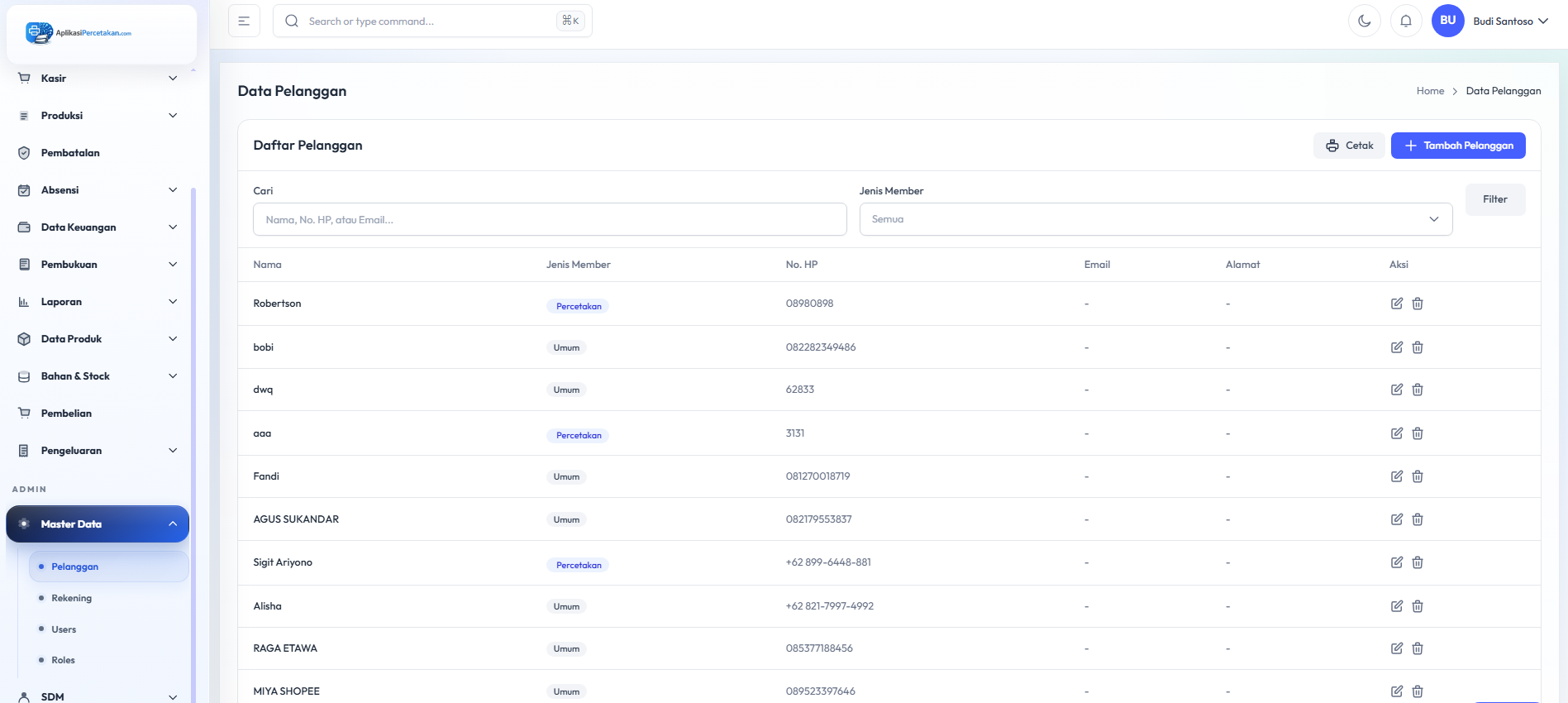1568x703 pixels.
Task: Click the AplikasiPercetakan logo
Action: [79, 33]
